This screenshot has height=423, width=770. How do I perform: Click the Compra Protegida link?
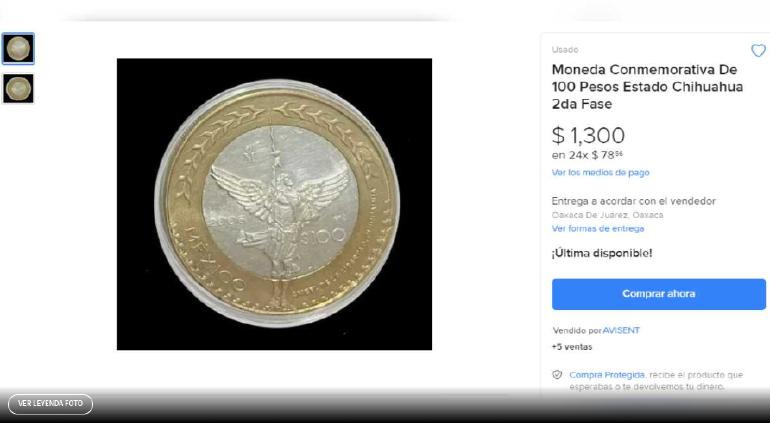coord(606,375)
